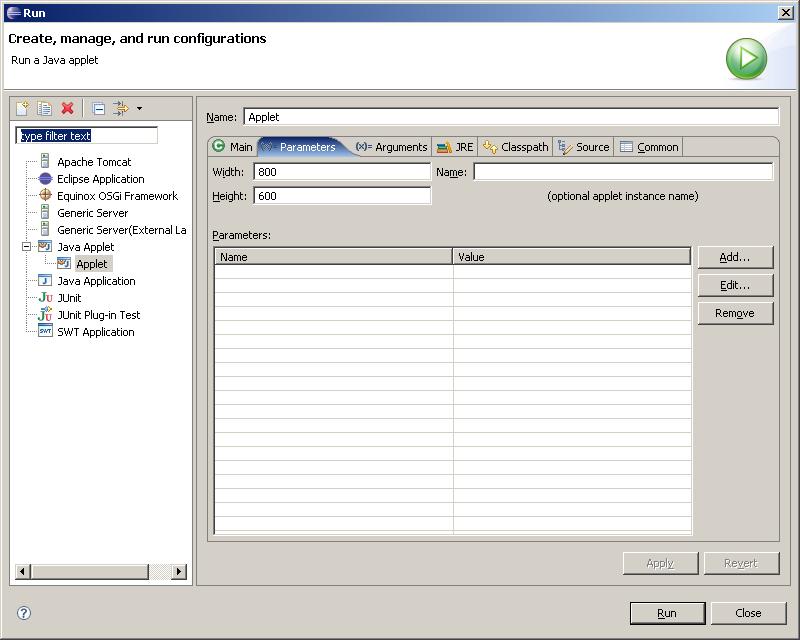The image size is (800, 640).
Task: Open the Classpath tab
Action: (516, 147)
